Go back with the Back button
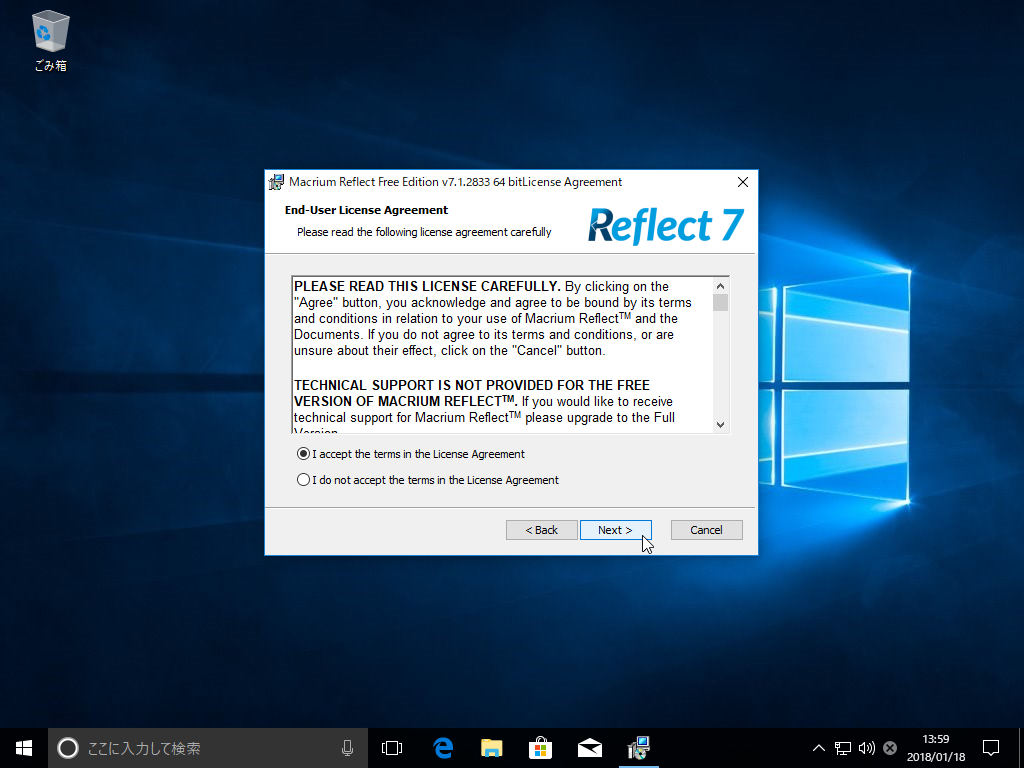Screen dimensions: 1024x768 [x=541, y=530]
